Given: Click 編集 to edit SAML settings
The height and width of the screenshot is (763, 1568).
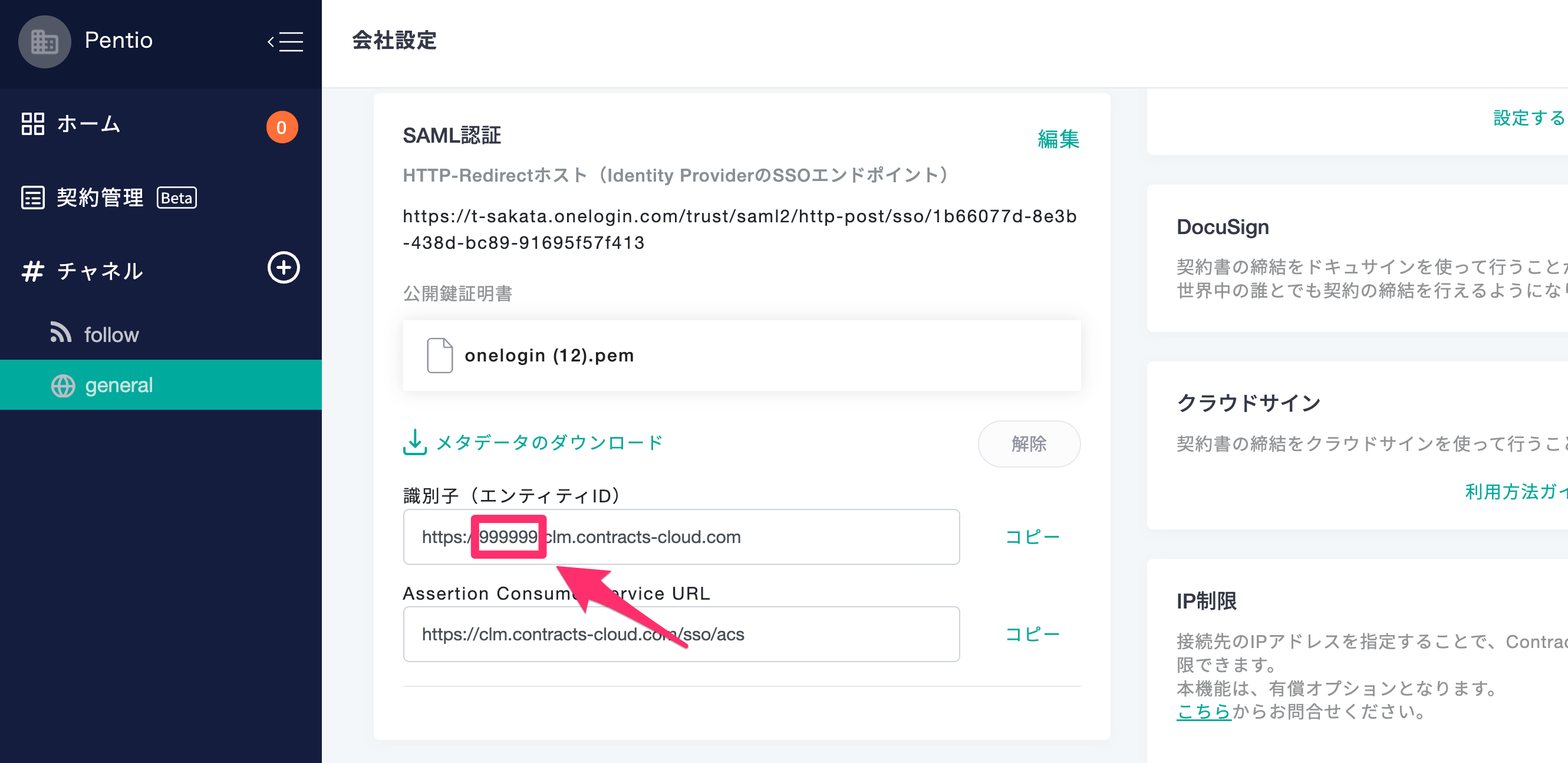Looking at the screenshot, I should coord(1059,139).
